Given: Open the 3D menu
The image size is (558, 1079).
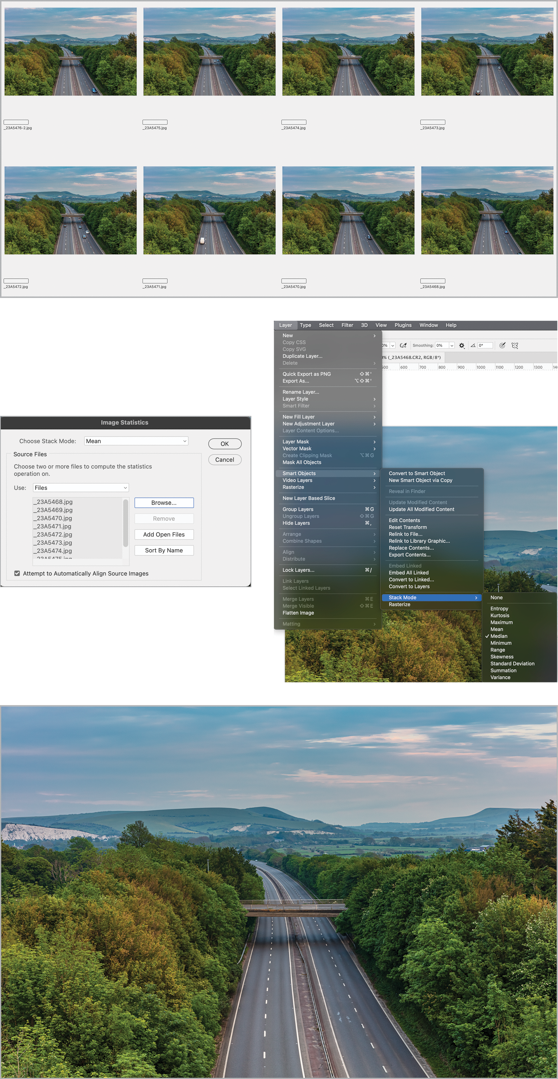Looking at the screenshot, I should (365, 325).
